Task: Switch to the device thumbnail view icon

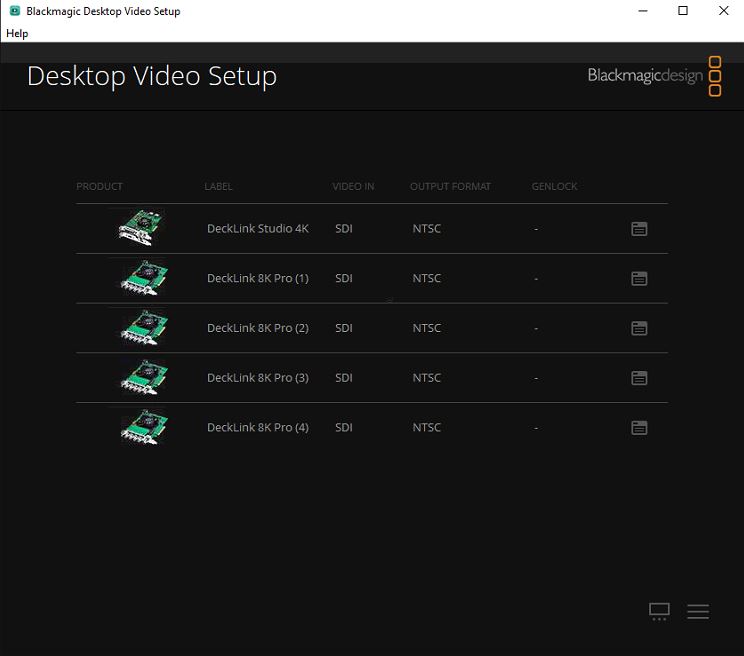Action: 659,611
